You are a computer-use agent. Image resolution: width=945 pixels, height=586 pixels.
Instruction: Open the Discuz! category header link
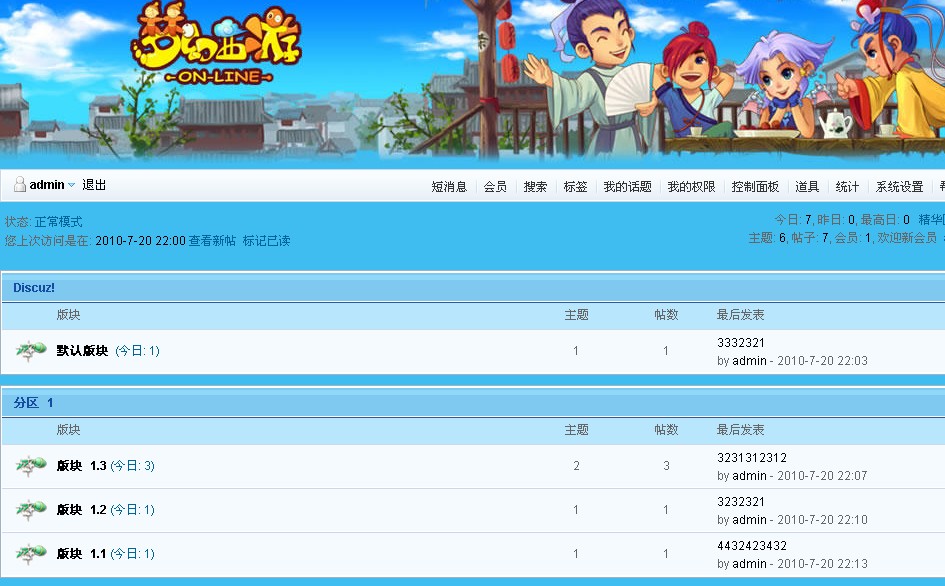pyautogui.click(x=34, y=288)
